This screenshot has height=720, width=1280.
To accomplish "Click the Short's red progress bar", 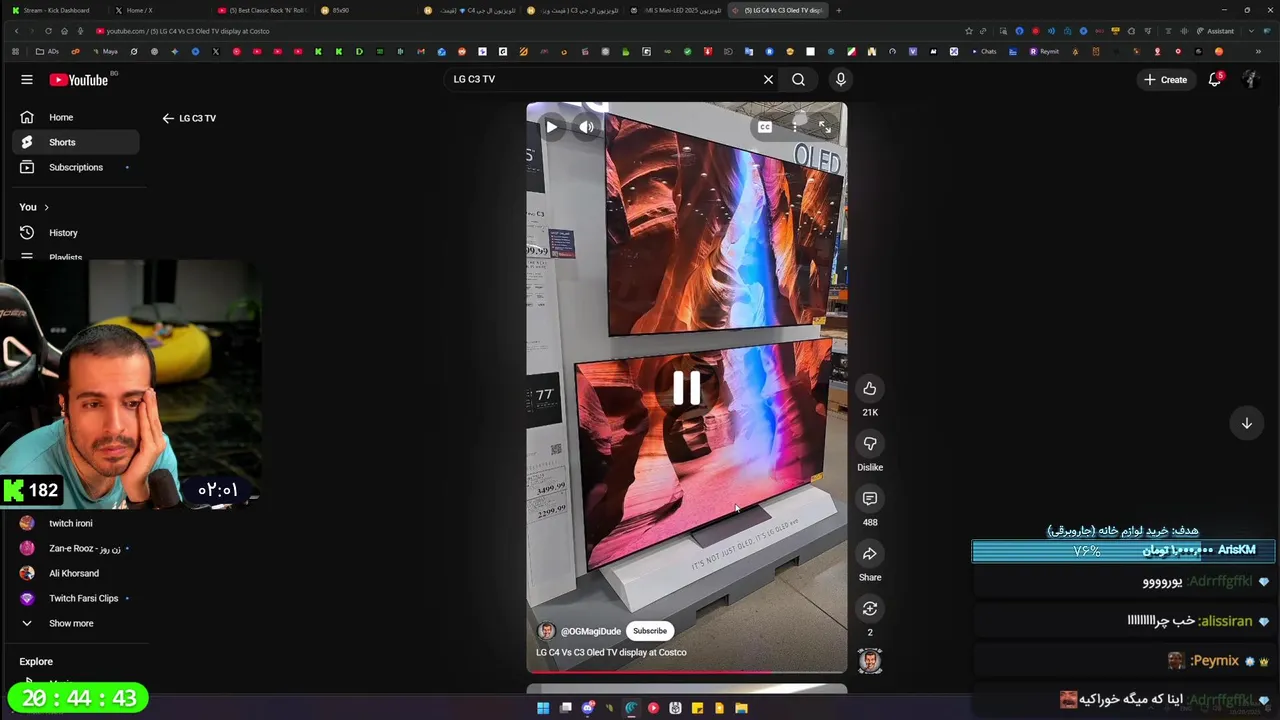I will click(x=687, y=672).
